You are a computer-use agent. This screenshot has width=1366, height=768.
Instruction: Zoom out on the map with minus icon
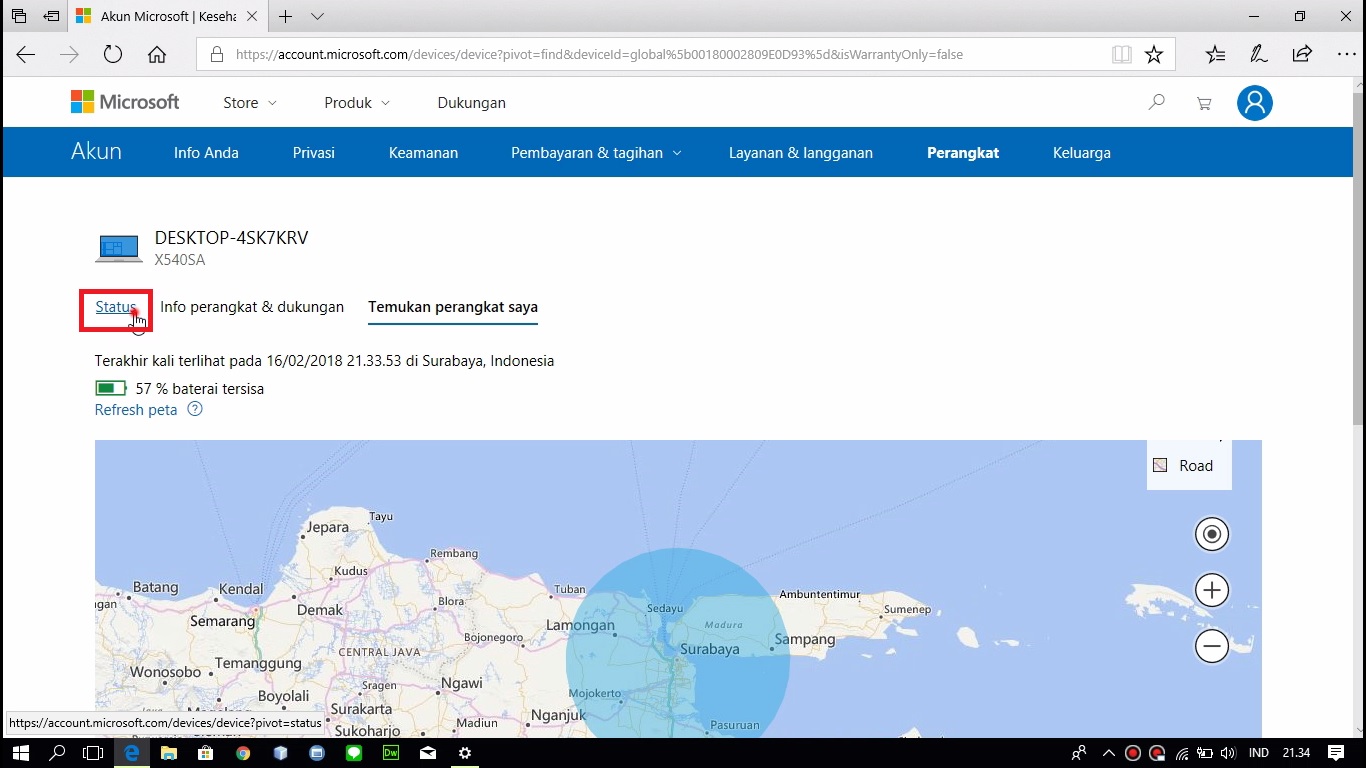pyautogui.click(x=1212, y=647)
